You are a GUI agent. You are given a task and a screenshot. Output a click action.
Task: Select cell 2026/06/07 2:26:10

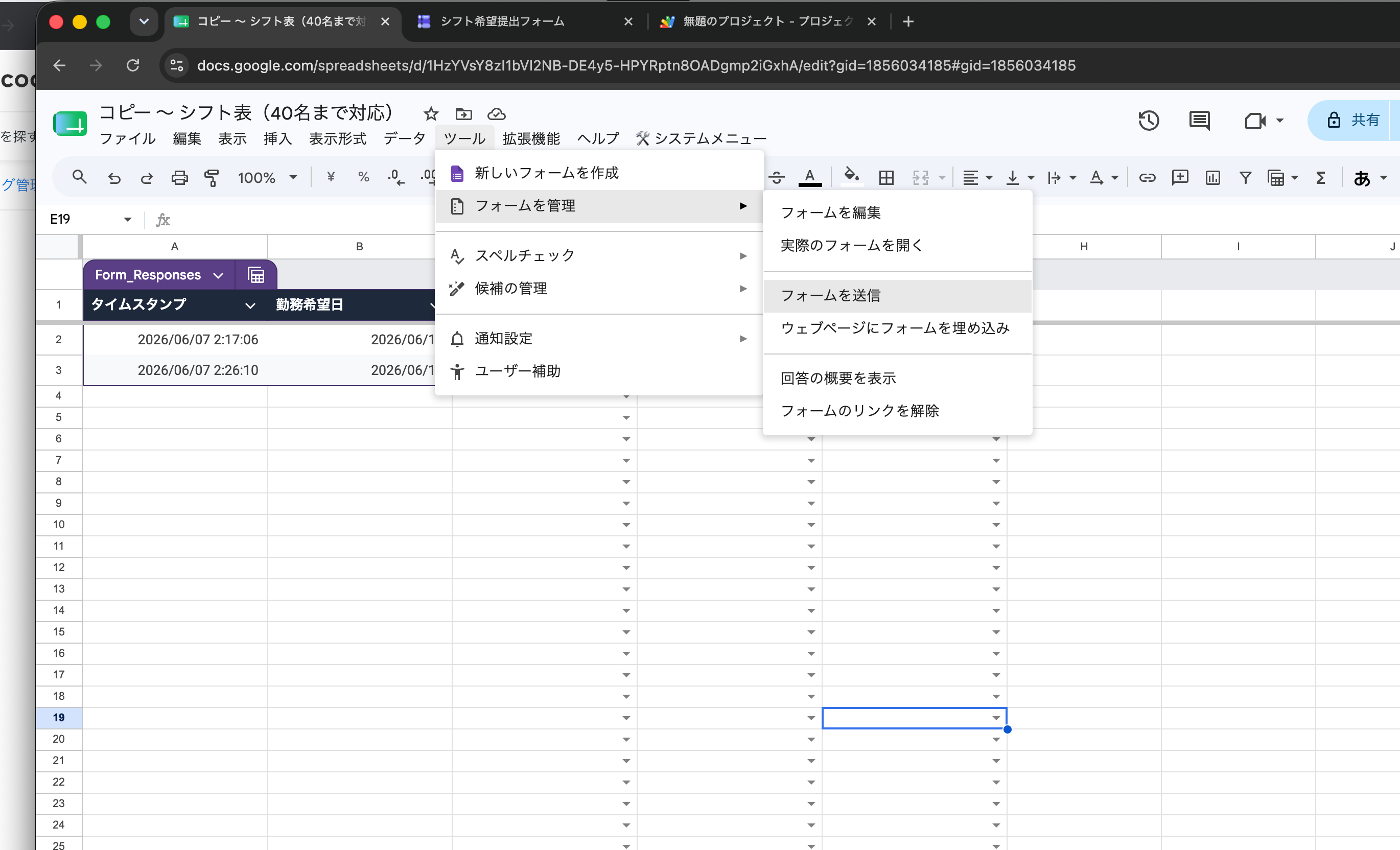point(175,370)
